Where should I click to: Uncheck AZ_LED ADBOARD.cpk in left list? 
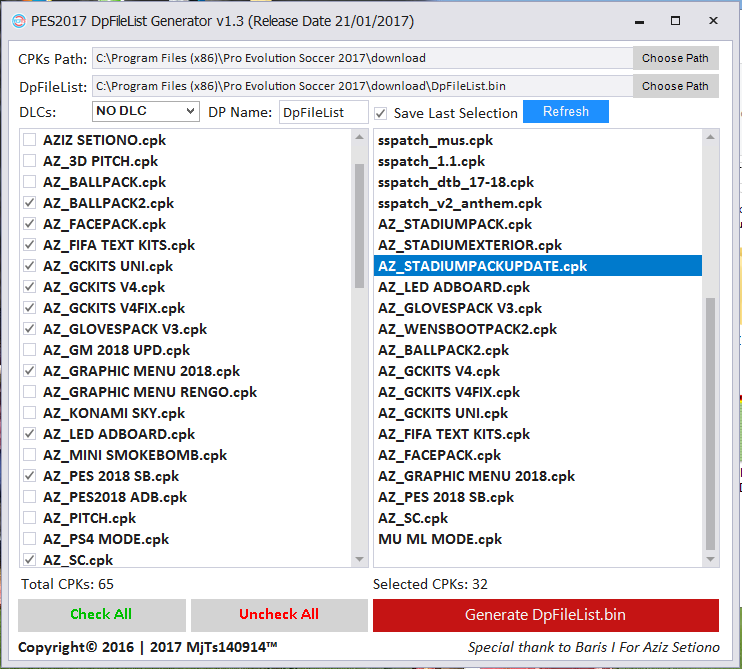pos(29,434)
